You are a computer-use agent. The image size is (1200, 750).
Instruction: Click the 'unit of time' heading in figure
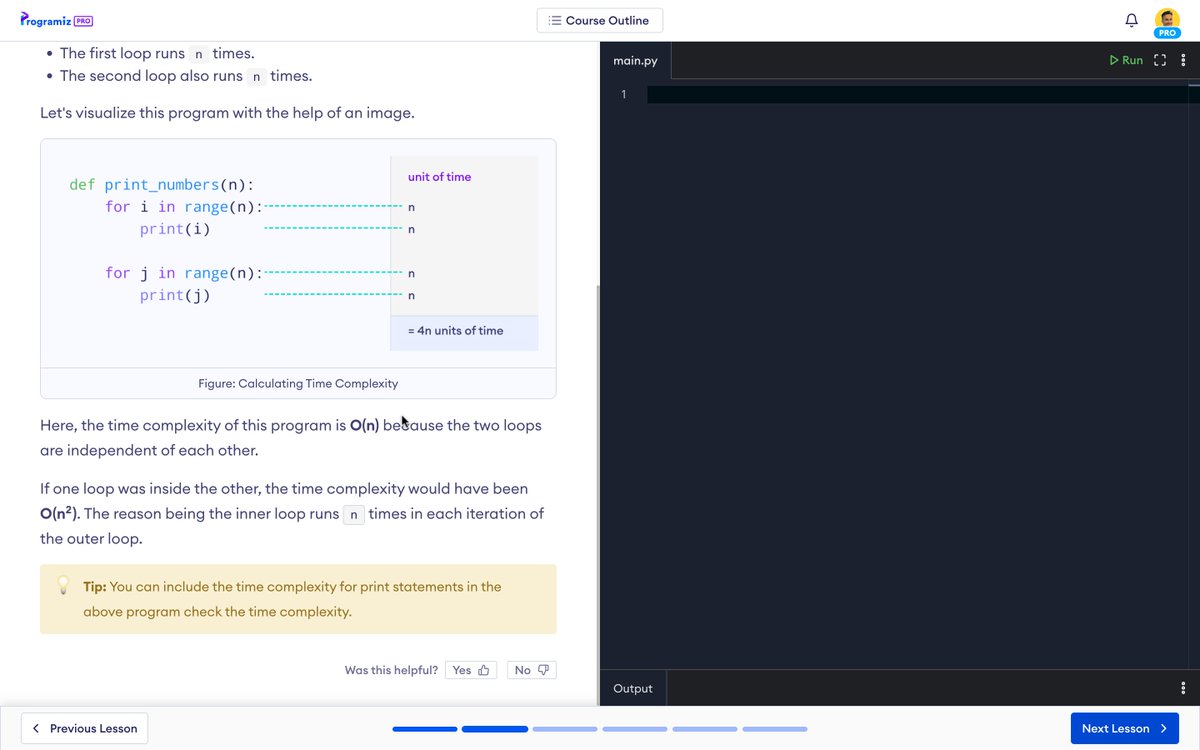[x=439, y=177]
